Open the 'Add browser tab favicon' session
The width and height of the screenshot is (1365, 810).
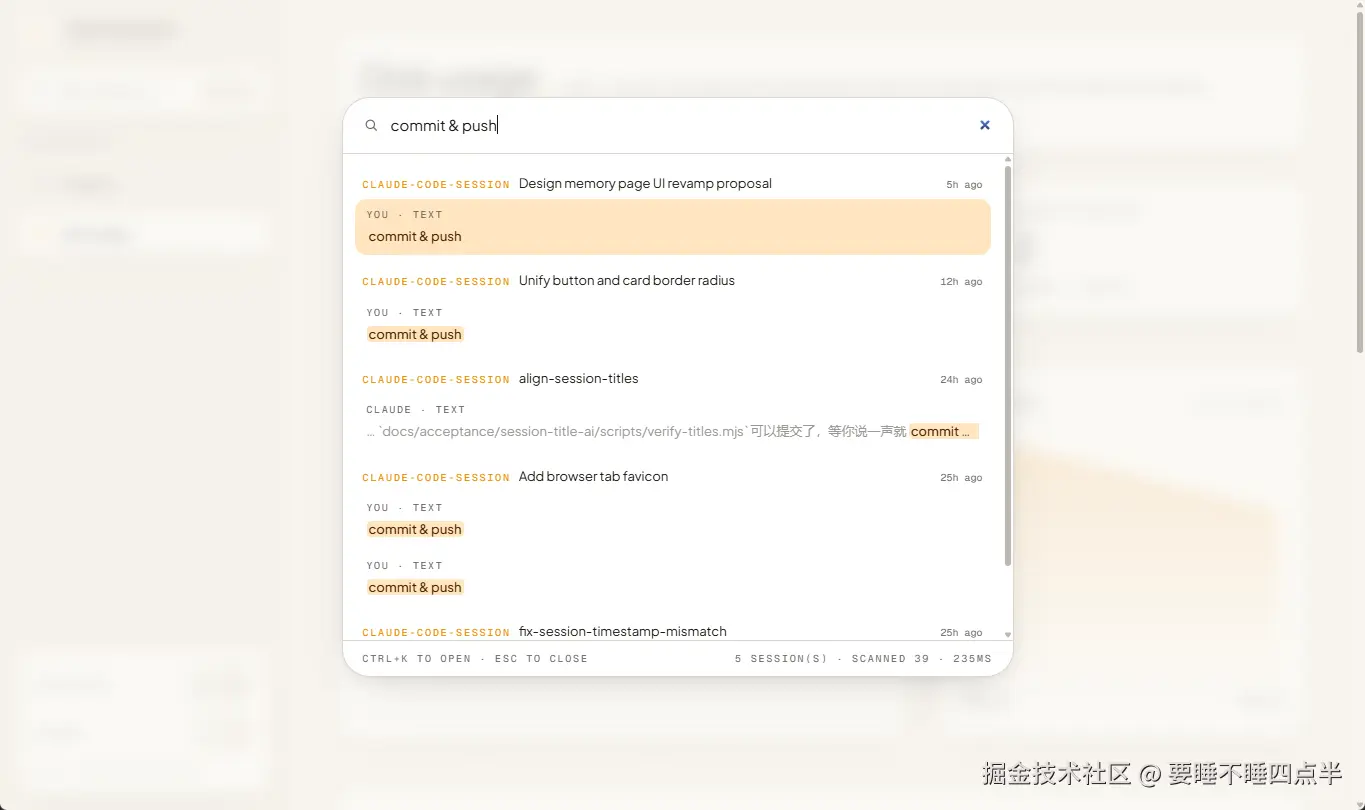click(x=593, y=477)
